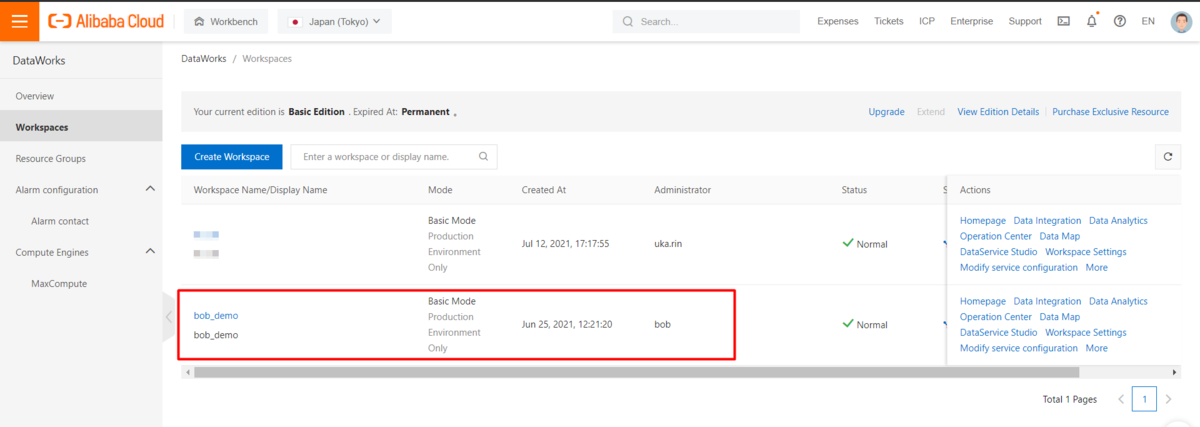Screen dimensions: 1200x427
Task: Open Workspace Settings for bob_demo row
Action: (x=1086, y=332)
